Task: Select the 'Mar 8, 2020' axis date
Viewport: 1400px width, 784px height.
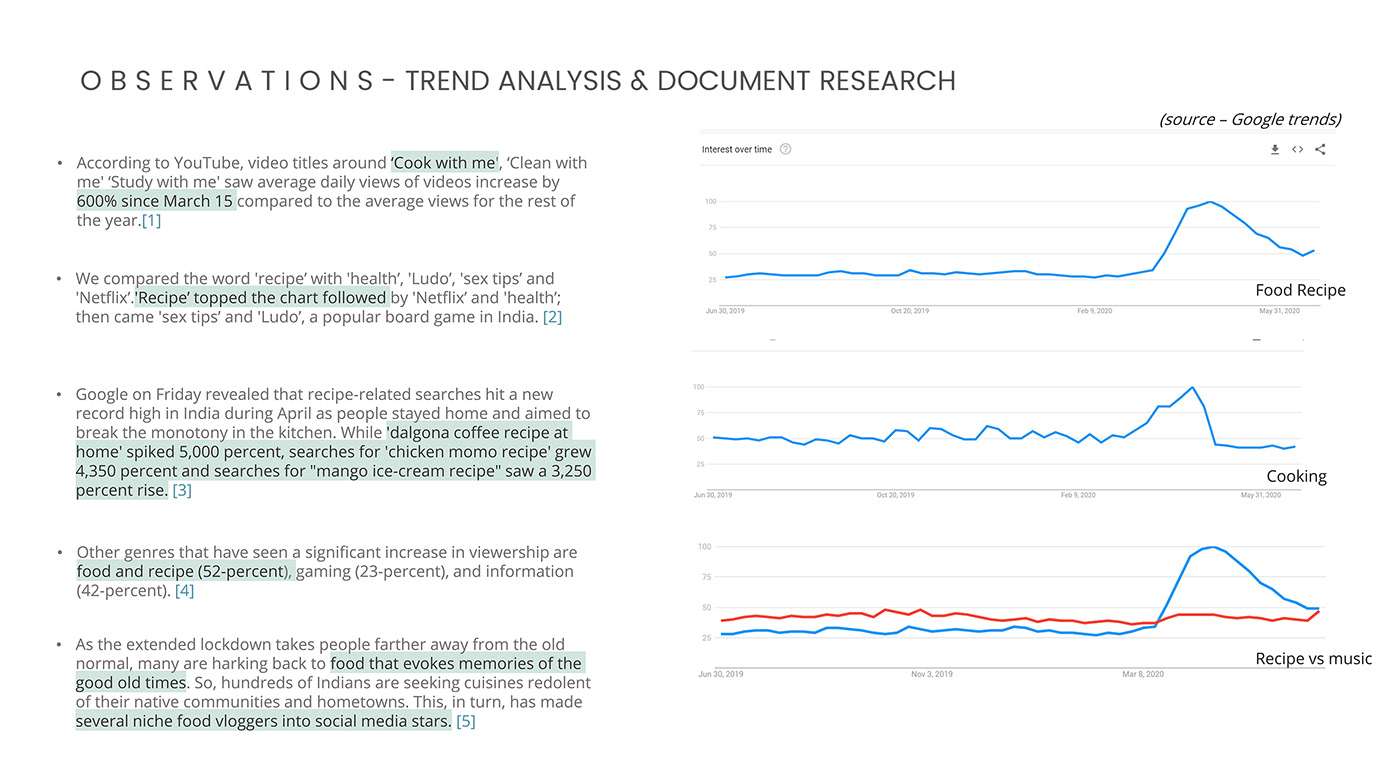Action: (x=1145, y=675)
